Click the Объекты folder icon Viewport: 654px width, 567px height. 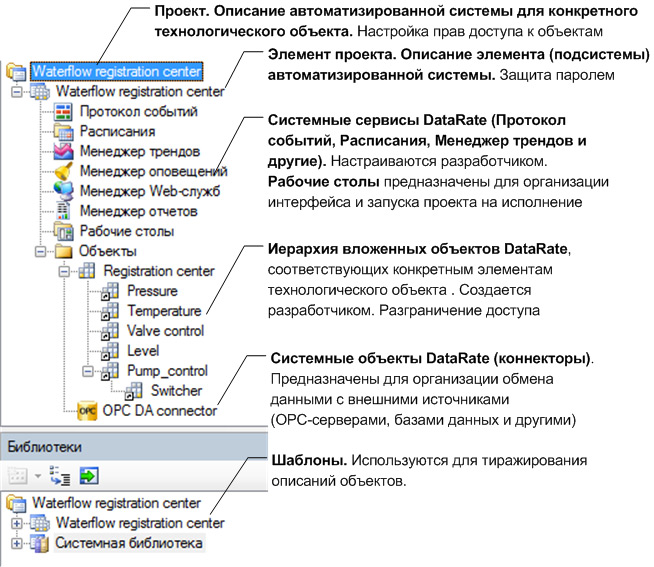63,251
